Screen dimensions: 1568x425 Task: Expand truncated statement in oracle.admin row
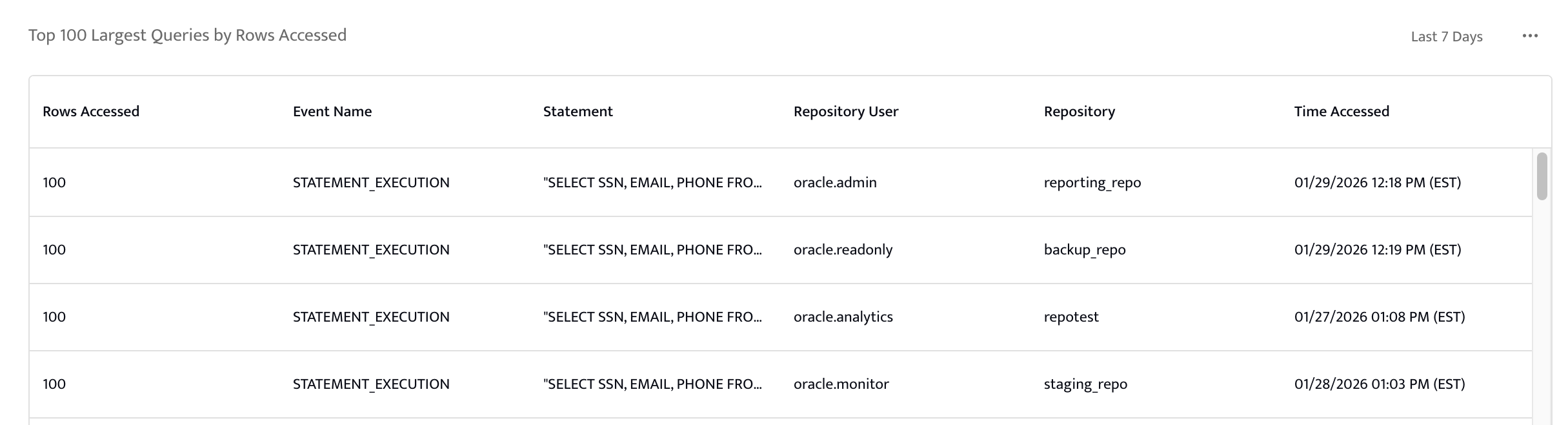(x=652, y=183)
